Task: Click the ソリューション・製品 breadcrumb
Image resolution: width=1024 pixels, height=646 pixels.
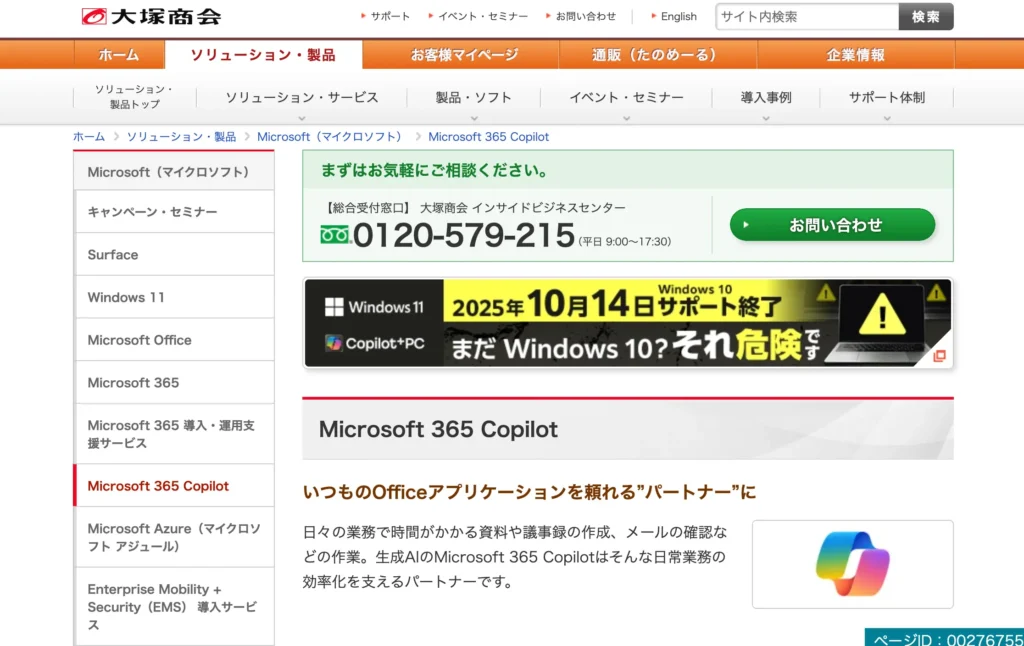Action: [x=181, y=137]
